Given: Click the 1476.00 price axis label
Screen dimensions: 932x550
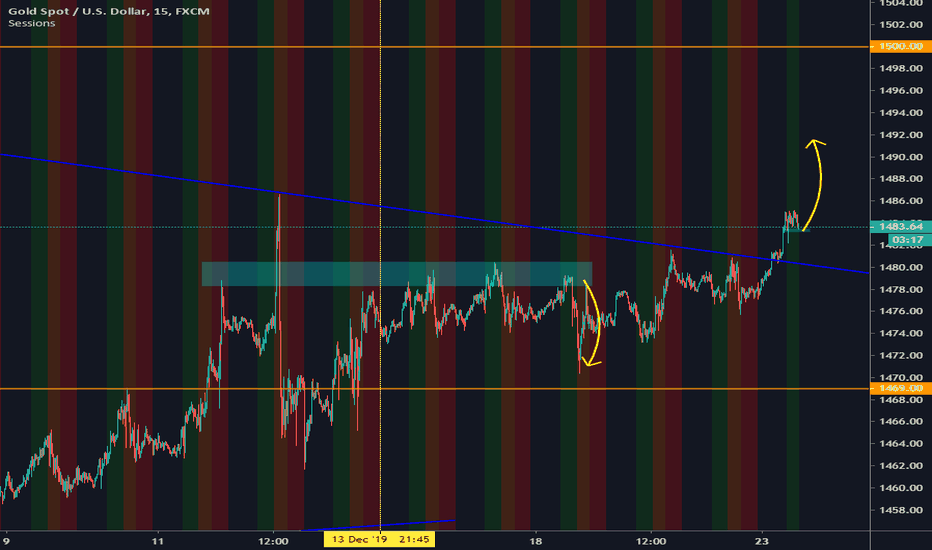Looking at the screenshot, I should tap(900, 311).
